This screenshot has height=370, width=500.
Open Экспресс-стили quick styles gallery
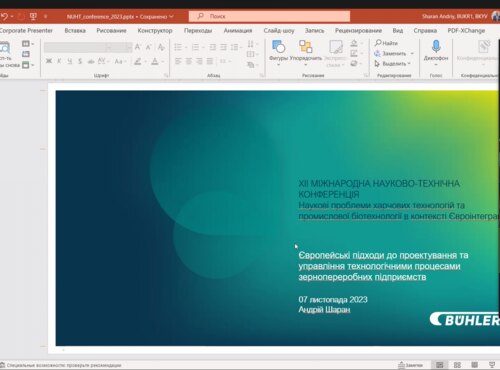pos(336,54)
